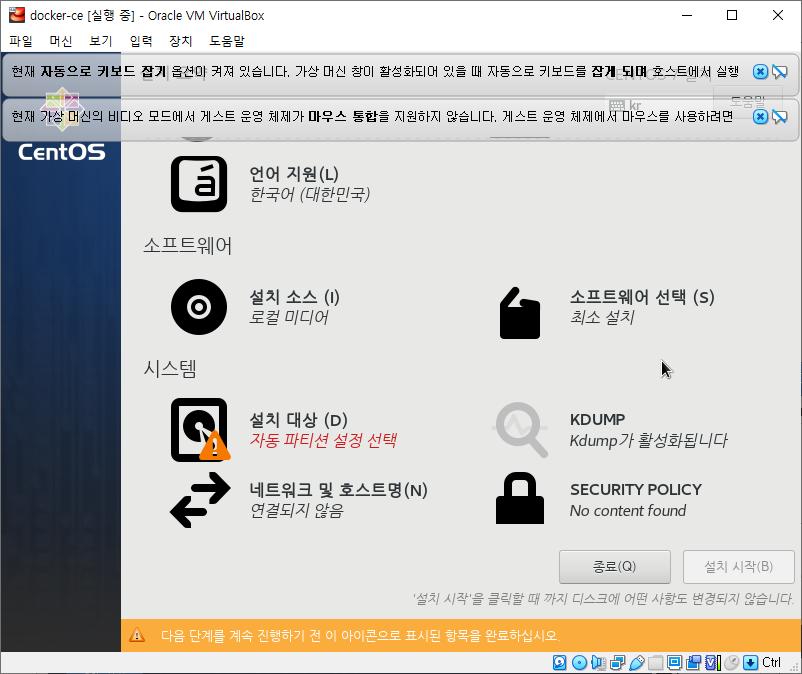Click the VirtualBox title bar app icon
The height and width of the screenshot is (674, 802).
(x=16, y=15)
